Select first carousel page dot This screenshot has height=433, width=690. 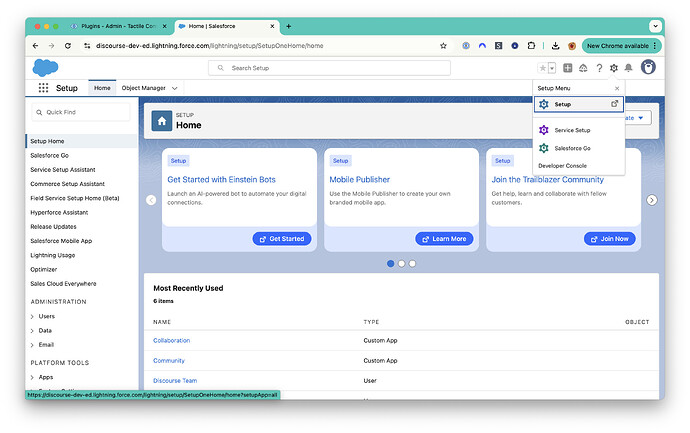(x=390, y=264)
